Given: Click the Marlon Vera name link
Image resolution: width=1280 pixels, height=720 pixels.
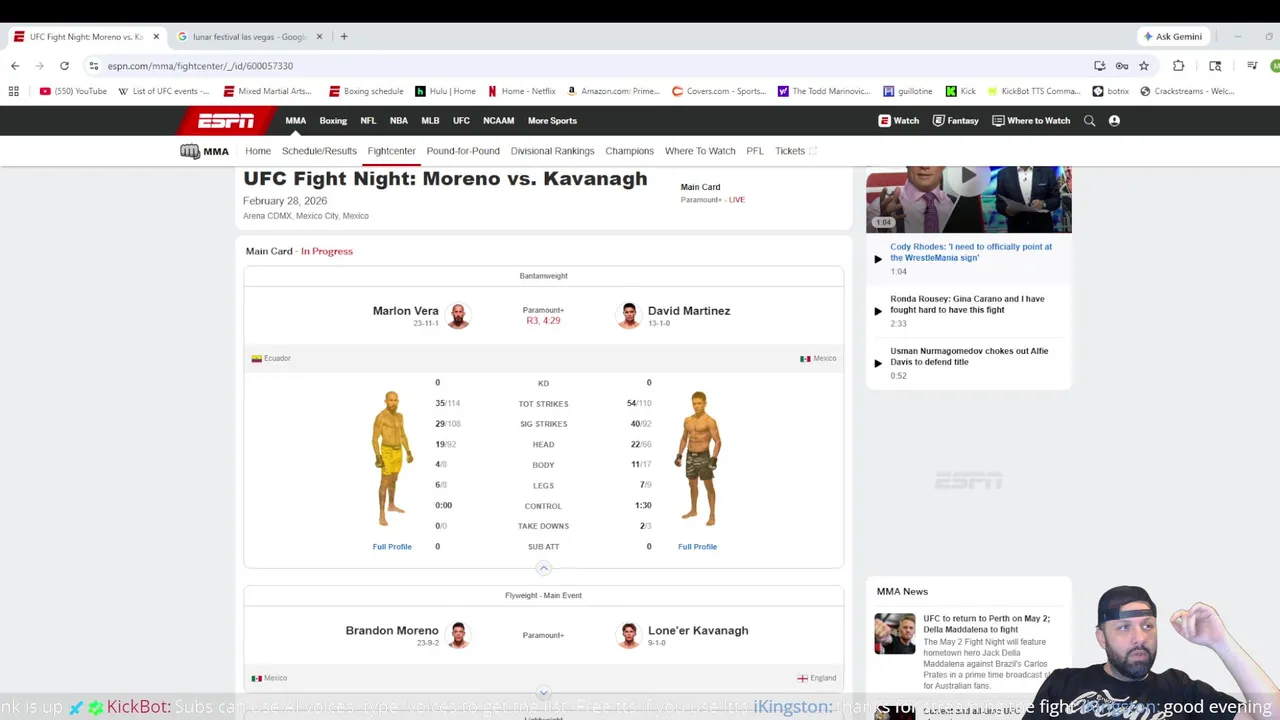Looking at the screenshot, I should [405, 311].
